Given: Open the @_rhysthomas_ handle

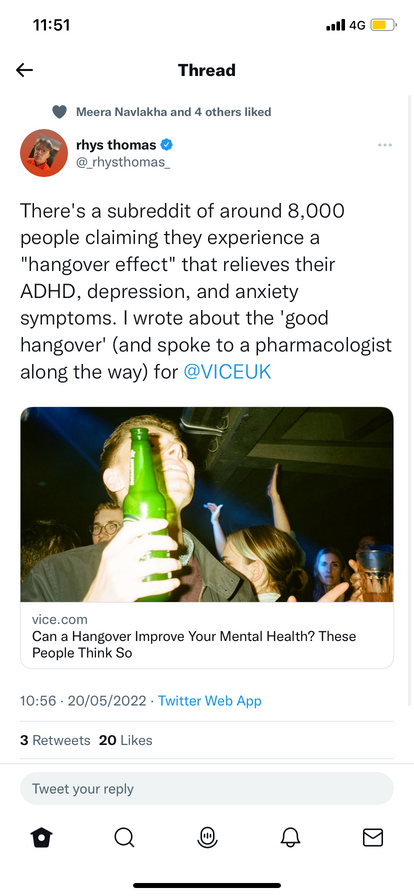Looking at the screenshot, I should [123, 162].
